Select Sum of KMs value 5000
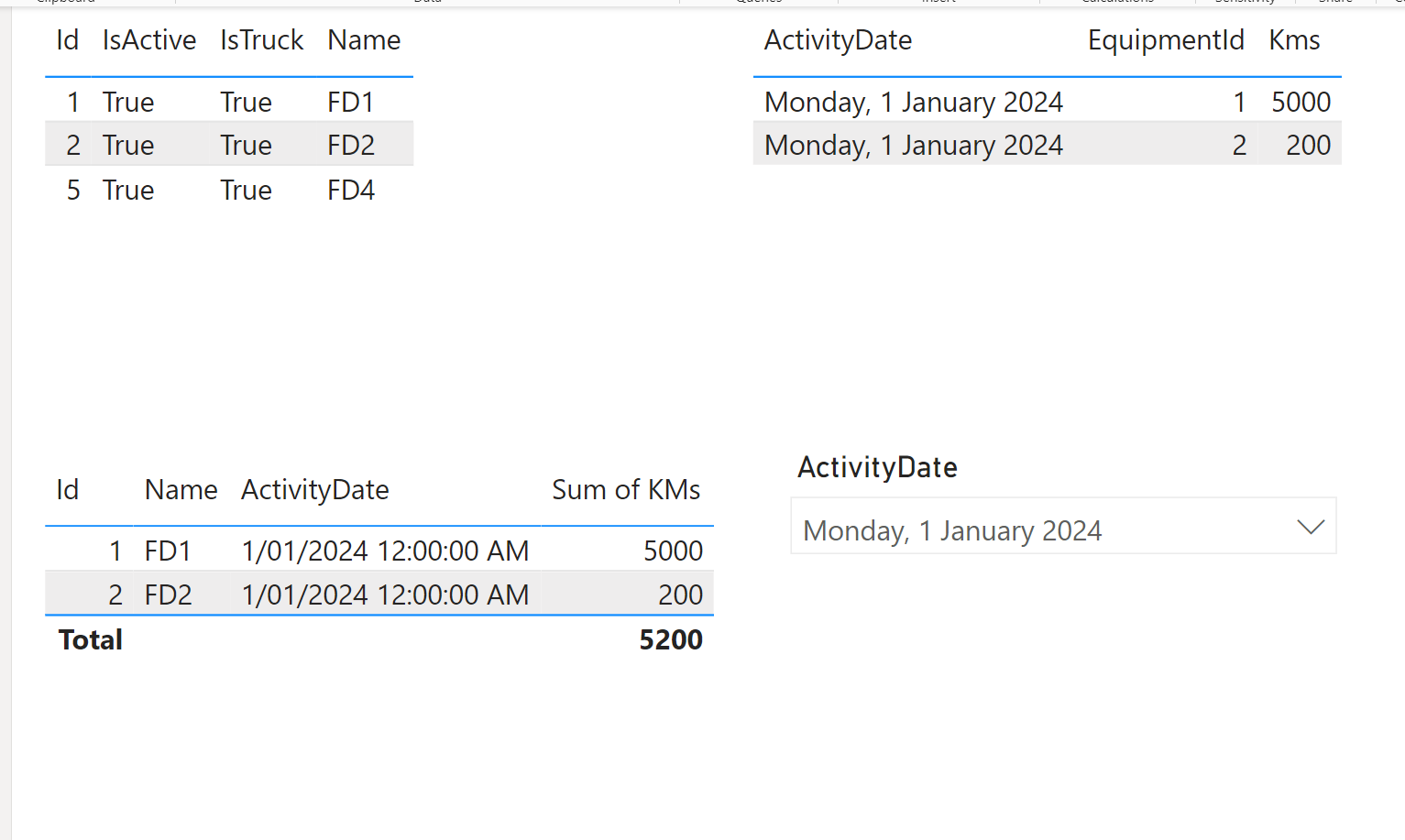Viewport: 1405px width, 840px height. (x=673, y=551)
